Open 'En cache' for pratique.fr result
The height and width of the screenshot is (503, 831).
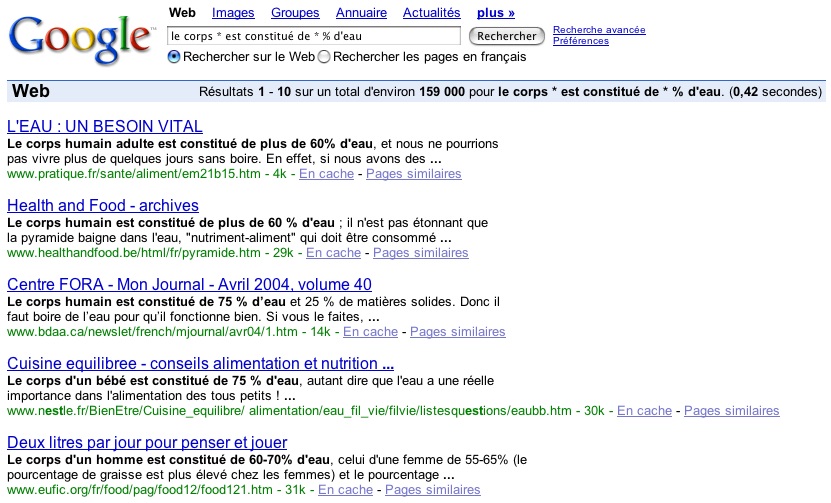[326, 174]
